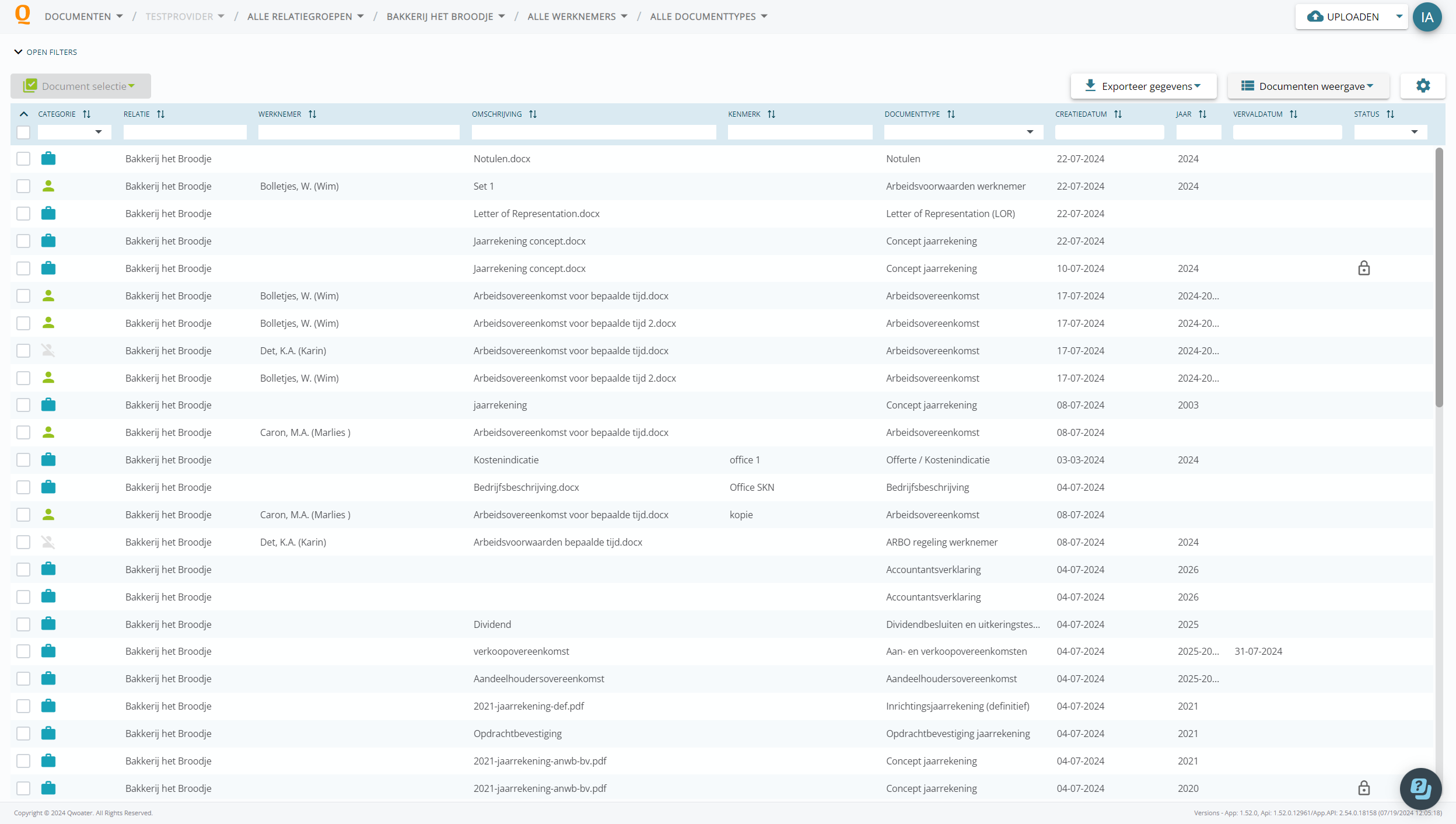Open the table settings gear icon
The image size is (1456, 824).
[x=1423, y=86]
